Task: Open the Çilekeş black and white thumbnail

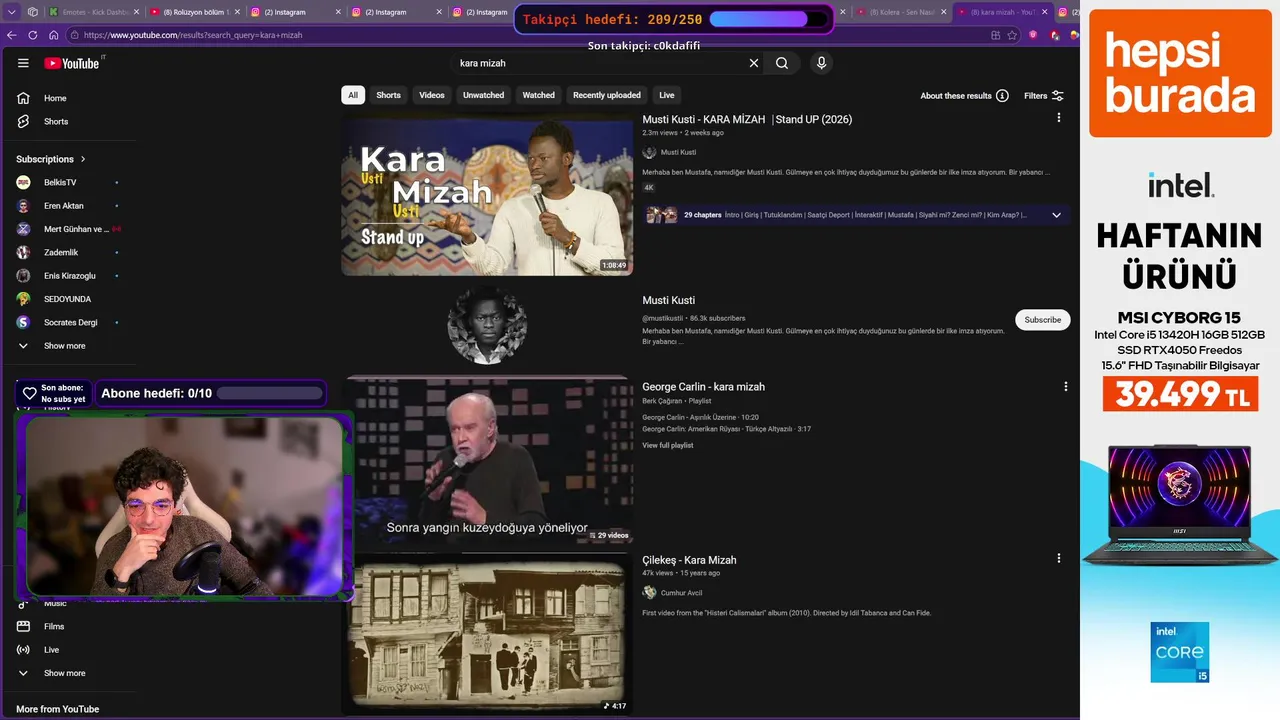Action: point(487,635)
